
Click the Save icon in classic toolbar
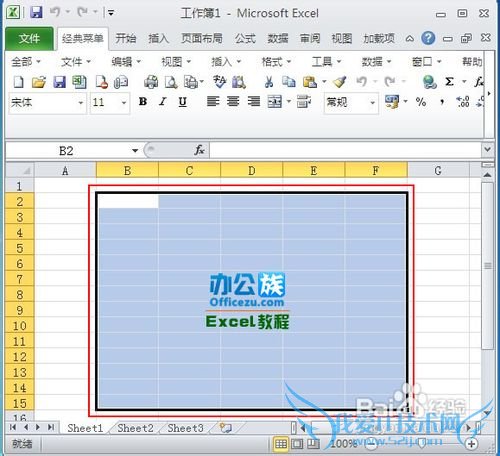point(59,82)
